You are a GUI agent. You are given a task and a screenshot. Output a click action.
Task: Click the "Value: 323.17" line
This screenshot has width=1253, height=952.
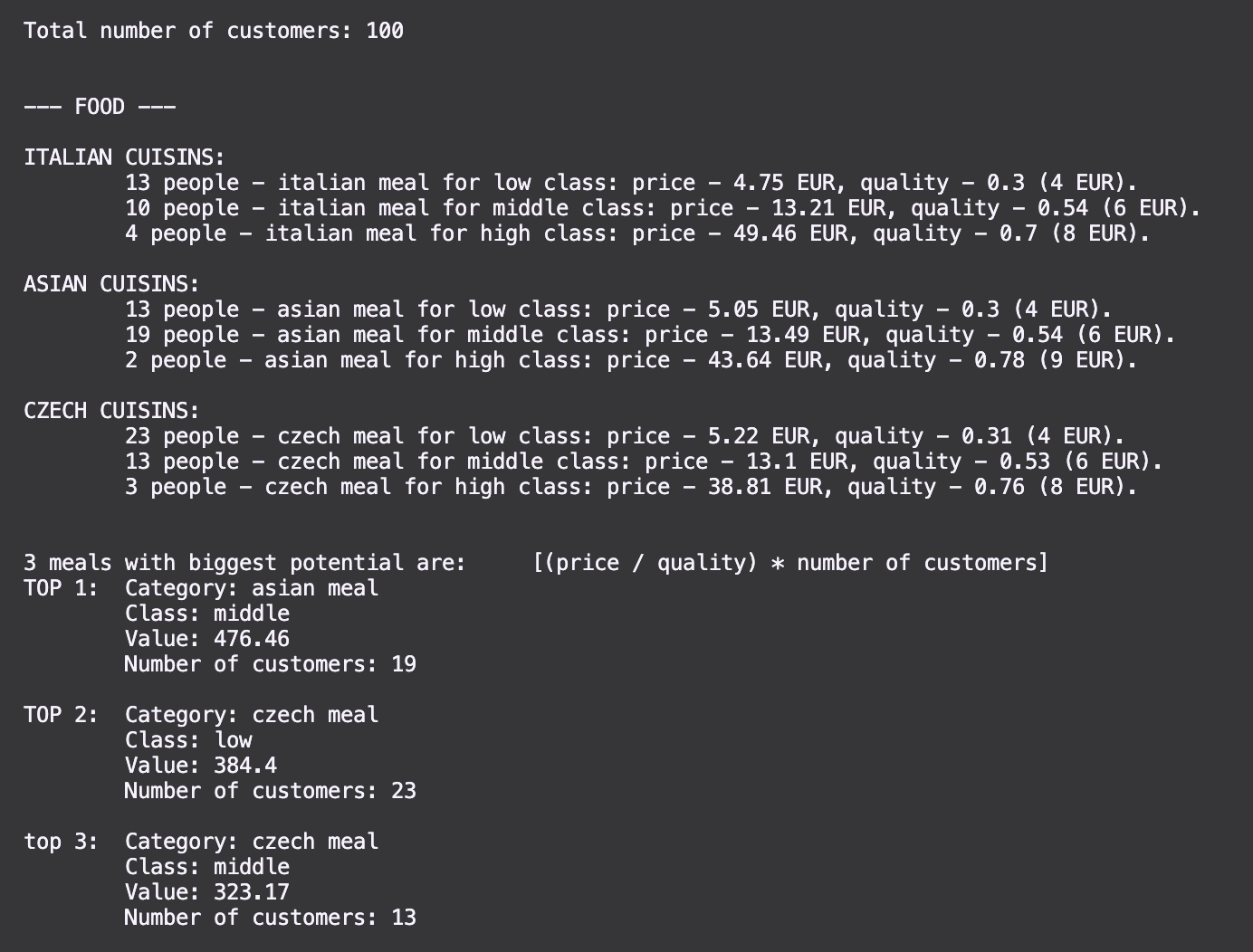pos(206,892)
